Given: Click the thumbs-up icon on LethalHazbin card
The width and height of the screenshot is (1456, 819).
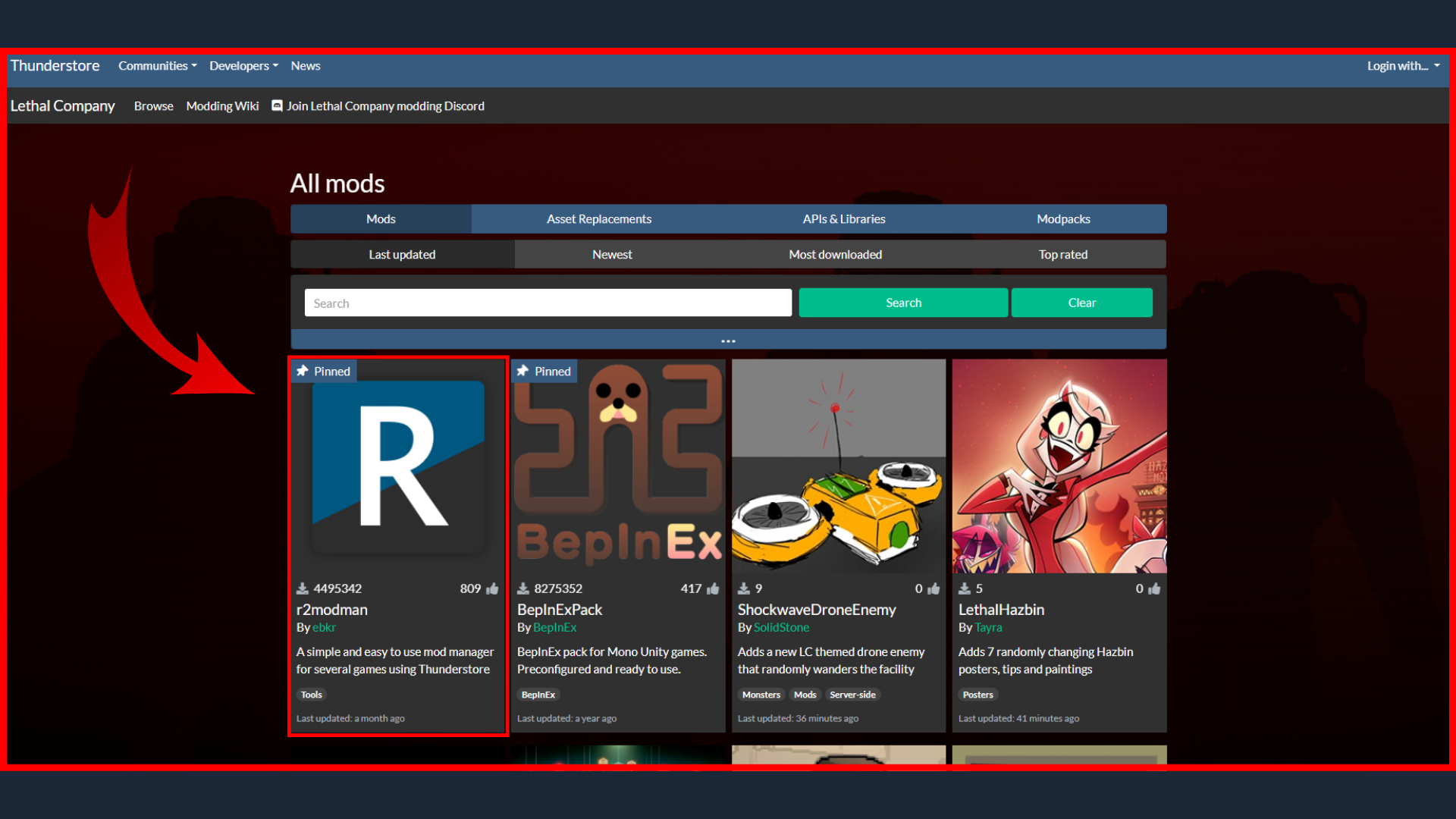Looking at the screenshot, I should [1154, 588].
